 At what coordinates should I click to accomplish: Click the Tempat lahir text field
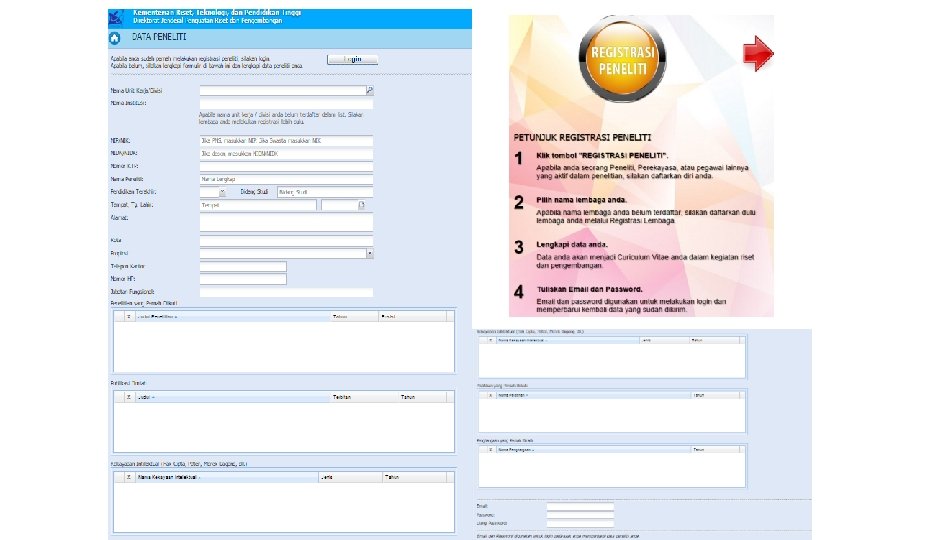click(258, 205)
